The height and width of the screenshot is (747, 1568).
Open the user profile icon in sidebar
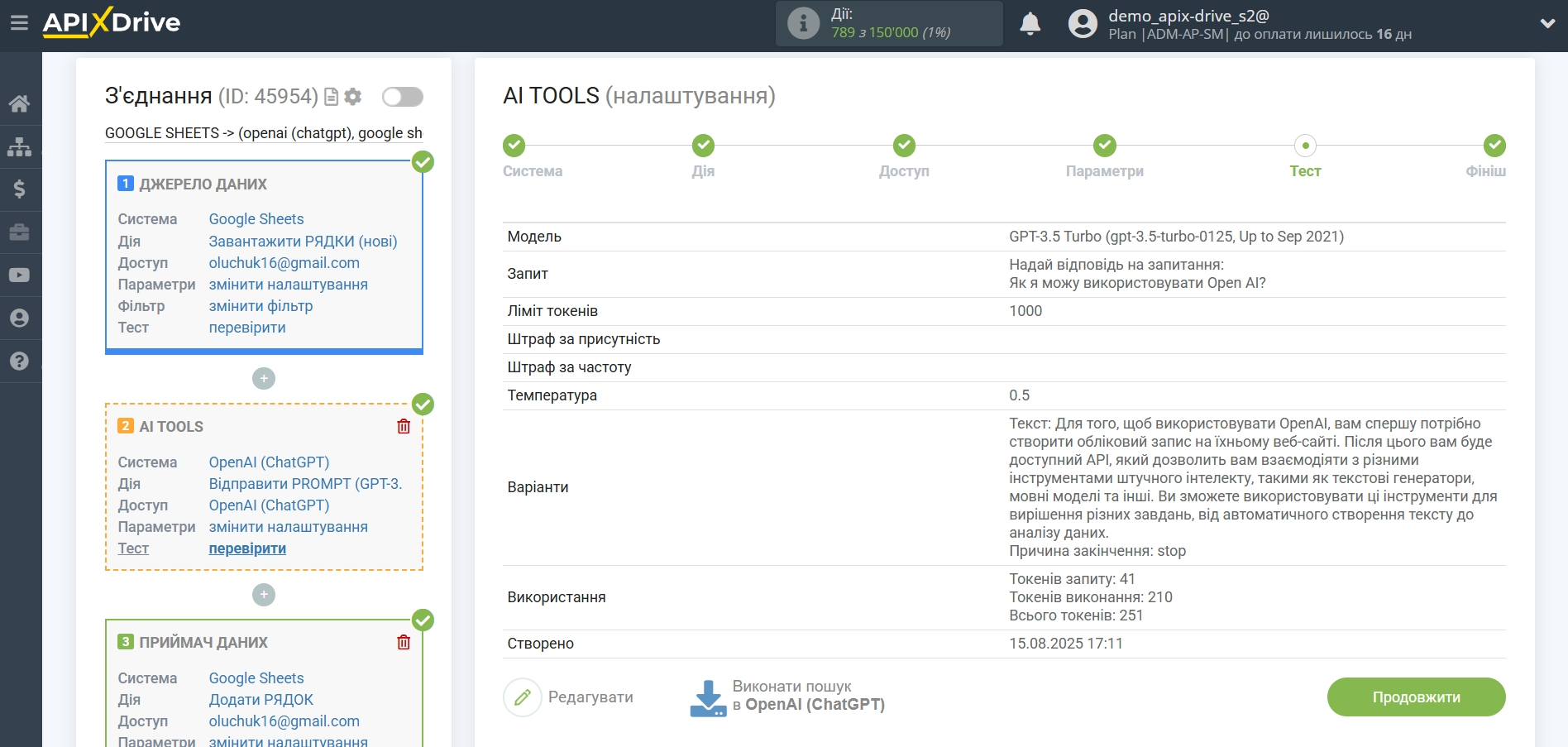point(19,318)
